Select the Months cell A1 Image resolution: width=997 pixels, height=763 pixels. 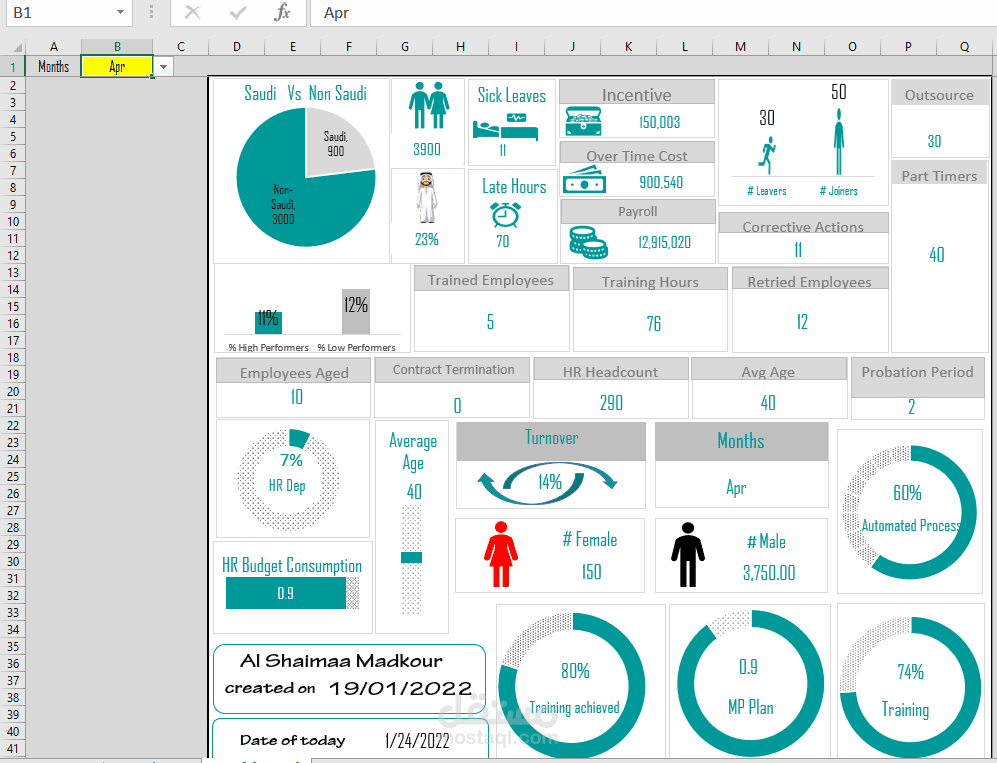[x=53, y=66]
